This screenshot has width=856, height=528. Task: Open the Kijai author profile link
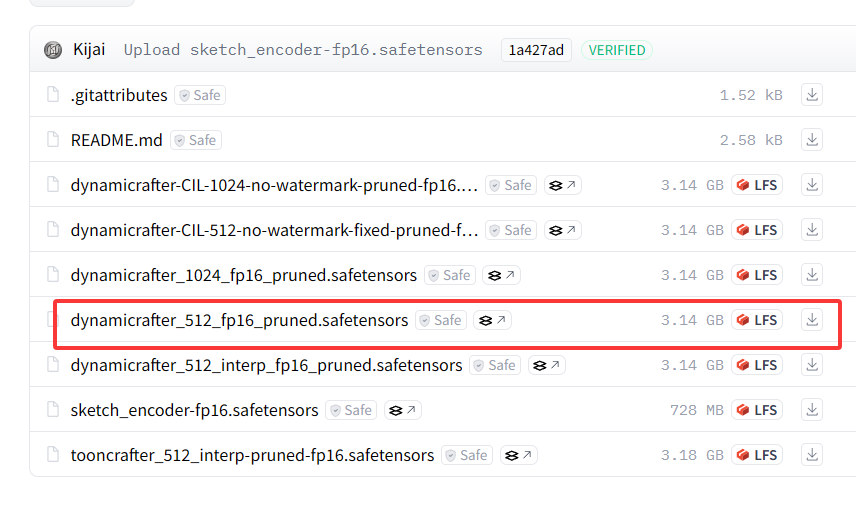[x=92, y=50]
